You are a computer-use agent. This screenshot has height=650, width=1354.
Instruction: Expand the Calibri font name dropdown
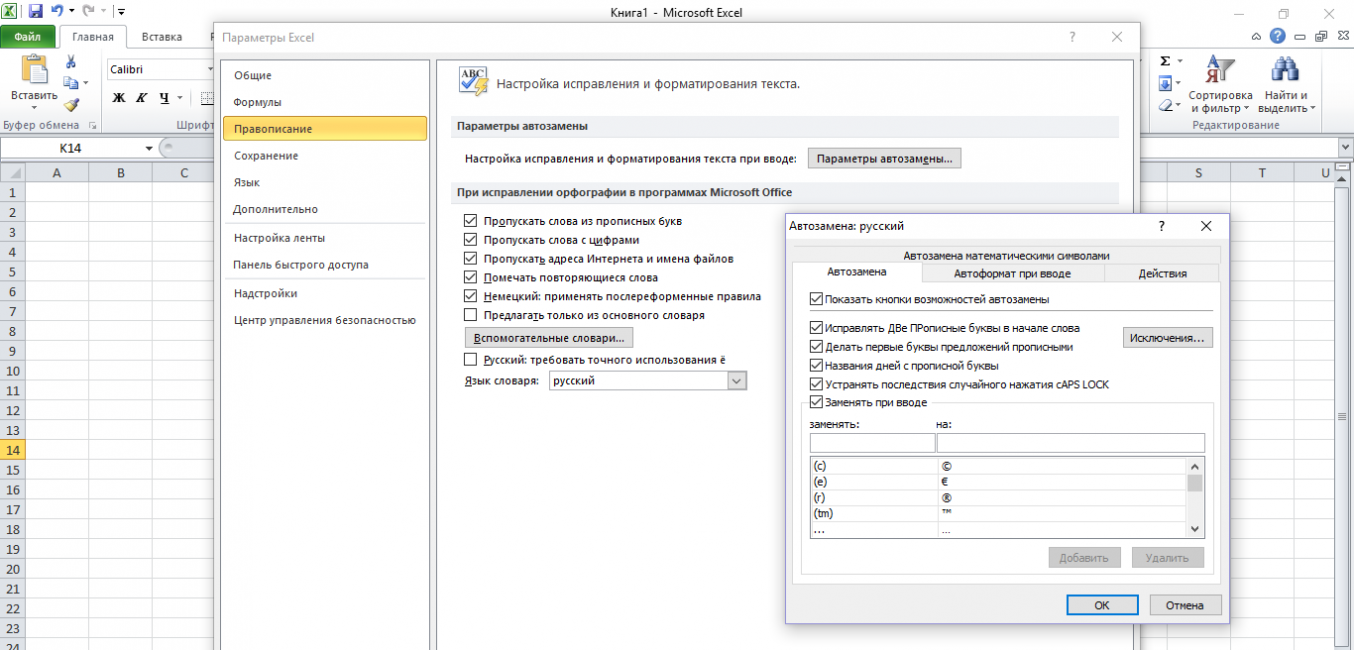pyautogui.click(x=211, y=69)
